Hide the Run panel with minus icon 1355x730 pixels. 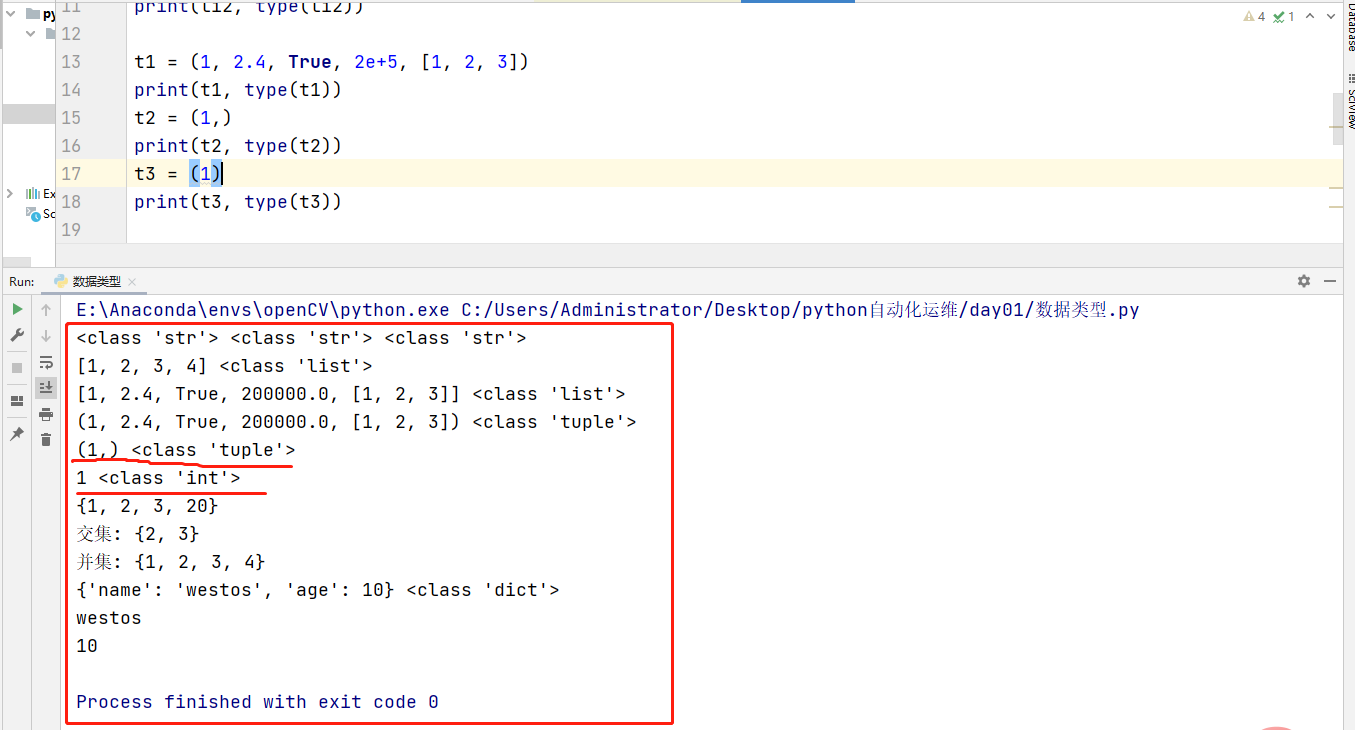coord(1330,282)
